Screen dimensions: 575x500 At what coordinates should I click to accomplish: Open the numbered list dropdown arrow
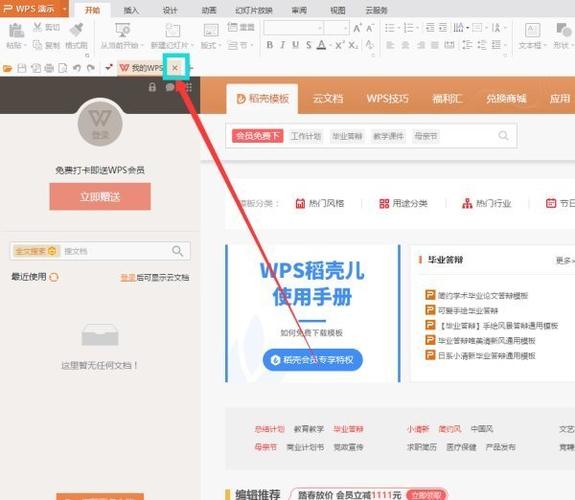tap(417, 28)
